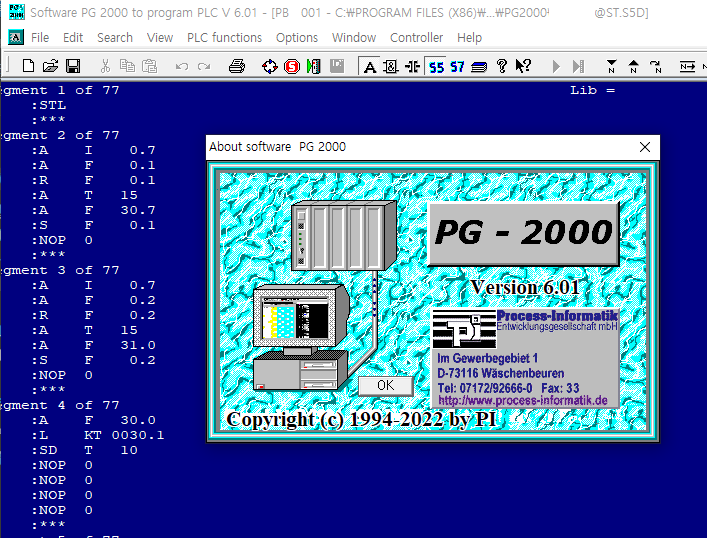Viewport: 707px width, 538px height.
Task: Click the Paste clipboard icon
Action: point(149,66)
